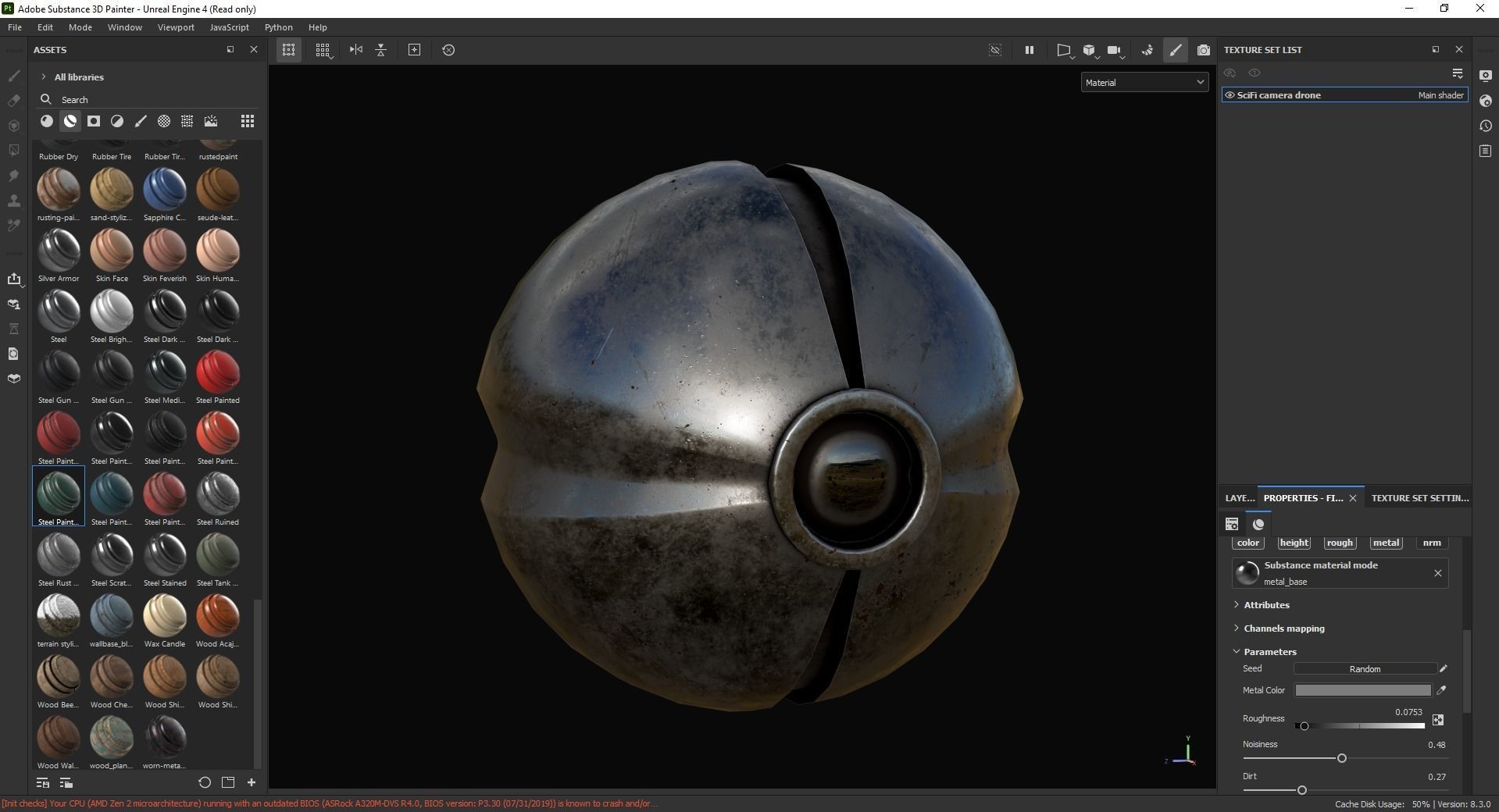Select the Eraser tool
Viewport: 1499px width, 812px height.
[13, 101]
